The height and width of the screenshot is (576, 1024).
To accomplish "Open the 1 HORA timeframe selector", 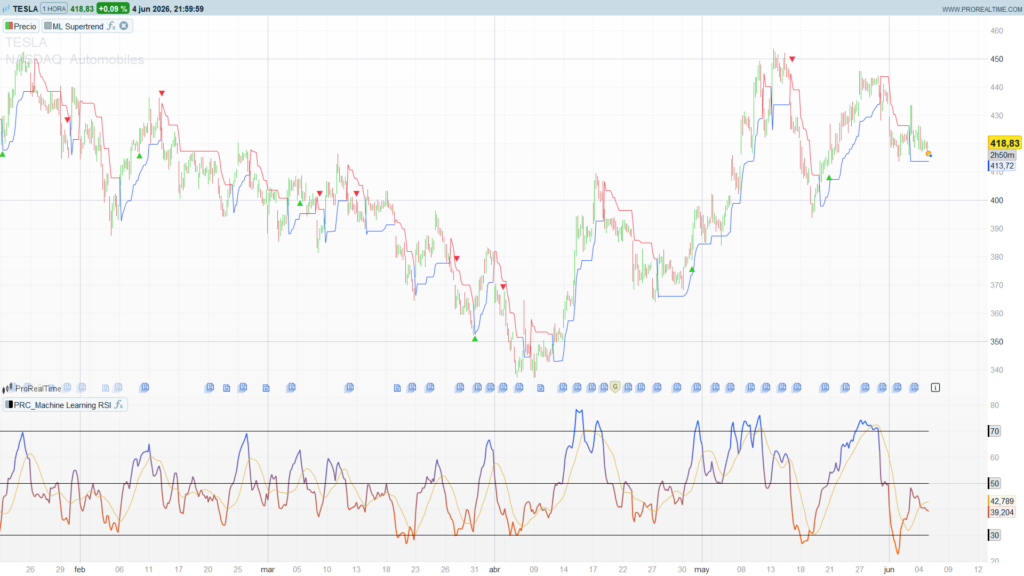I will (x=54, y=8).
